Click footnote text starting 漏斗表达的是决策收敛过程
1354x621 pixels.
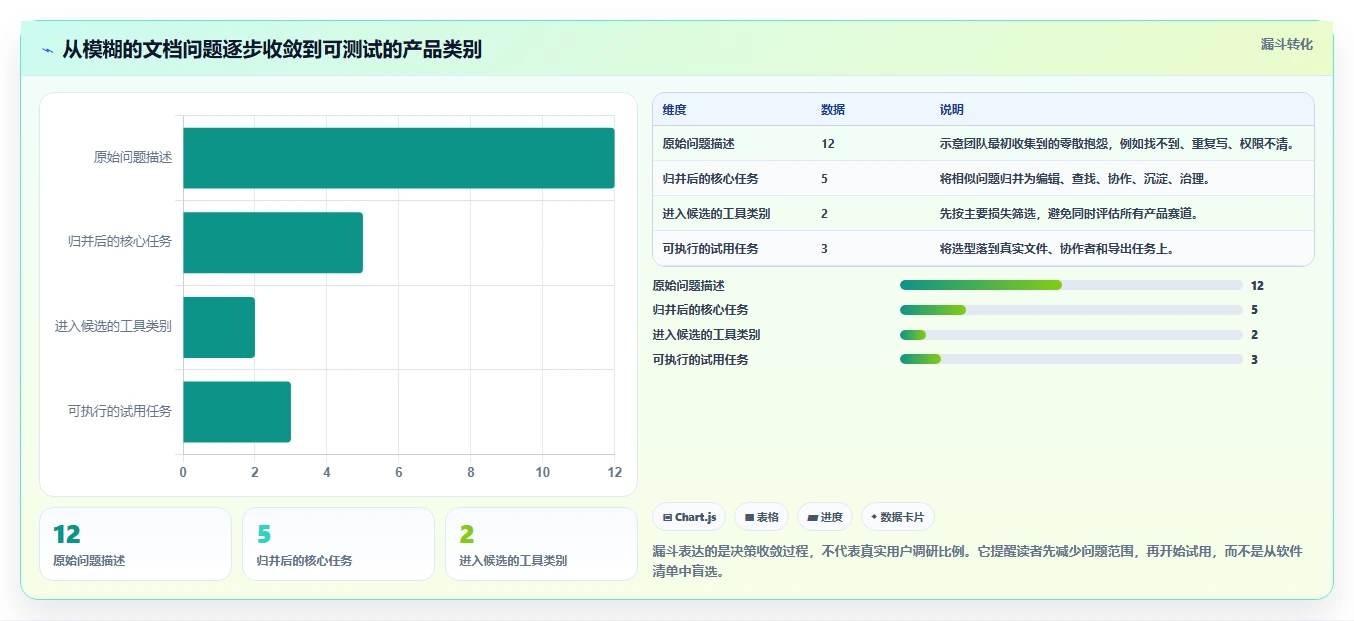977,562
